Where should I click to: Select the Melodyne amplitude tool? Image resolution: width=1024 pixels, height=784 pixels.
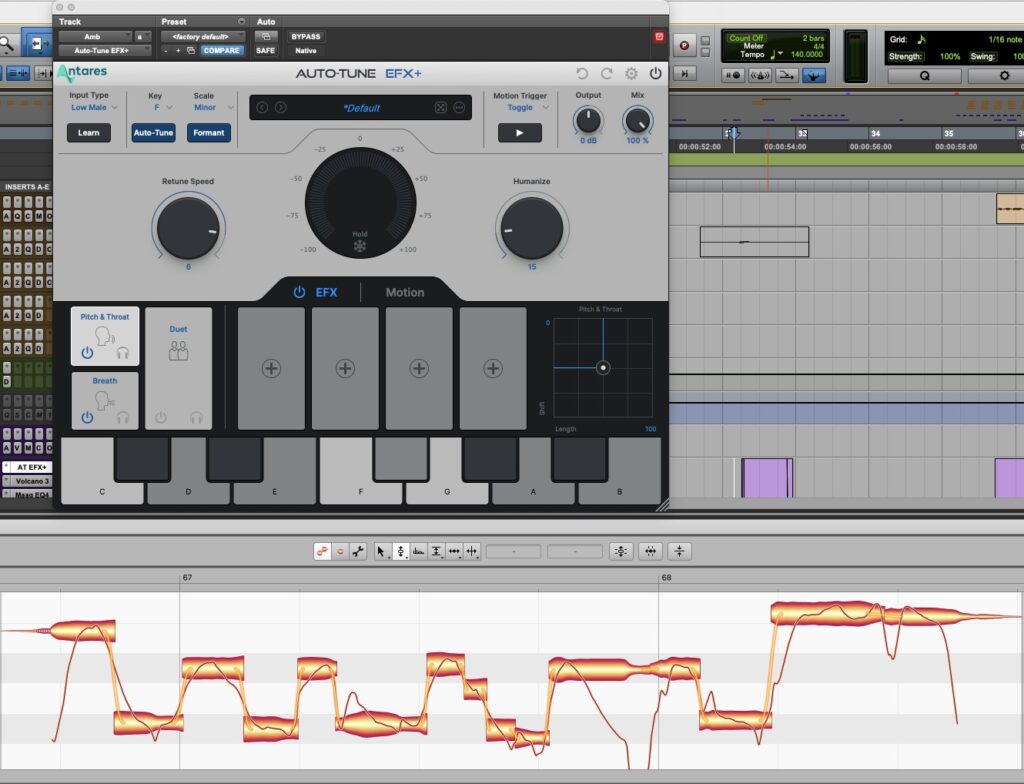436,551
